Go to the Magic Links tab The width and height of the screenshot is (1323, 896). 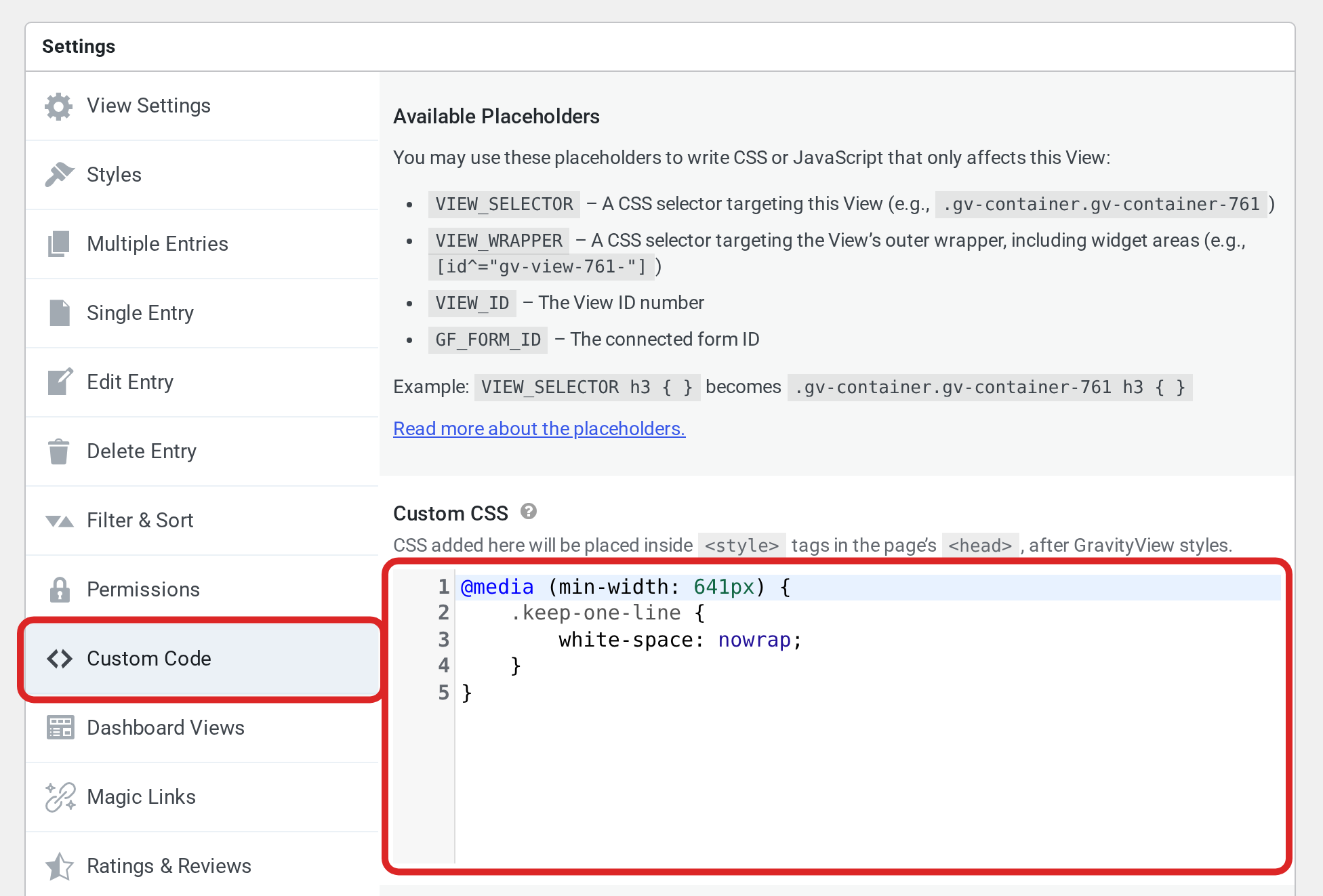coord(202,797)
